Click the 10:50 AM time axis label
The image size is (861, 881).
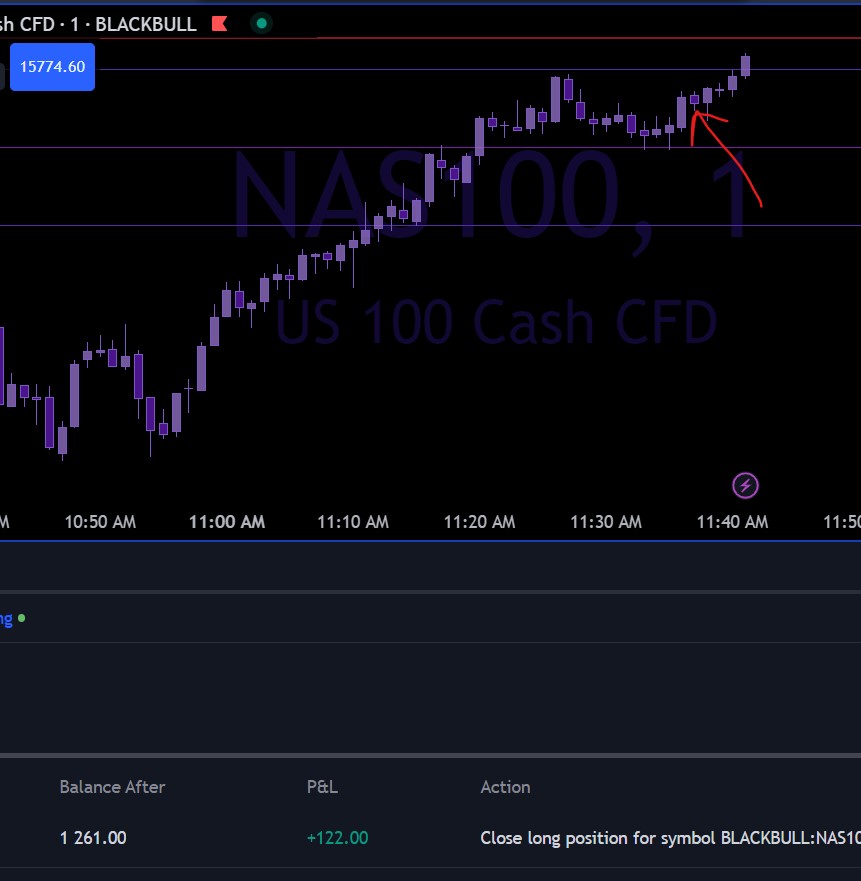coord(100,522)
